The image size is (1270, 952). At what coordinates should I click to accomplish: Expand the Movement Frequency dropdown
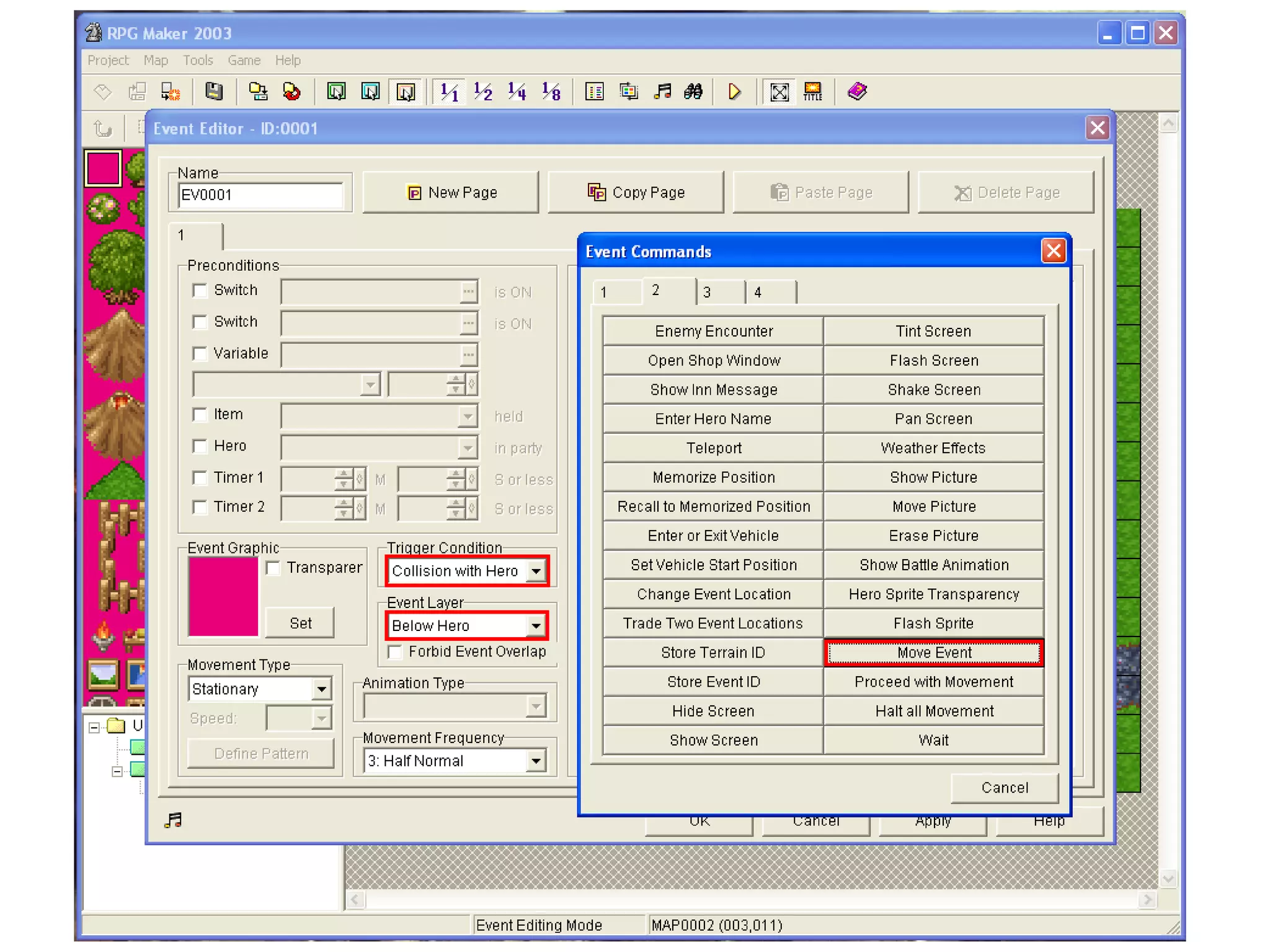[535, 760]
